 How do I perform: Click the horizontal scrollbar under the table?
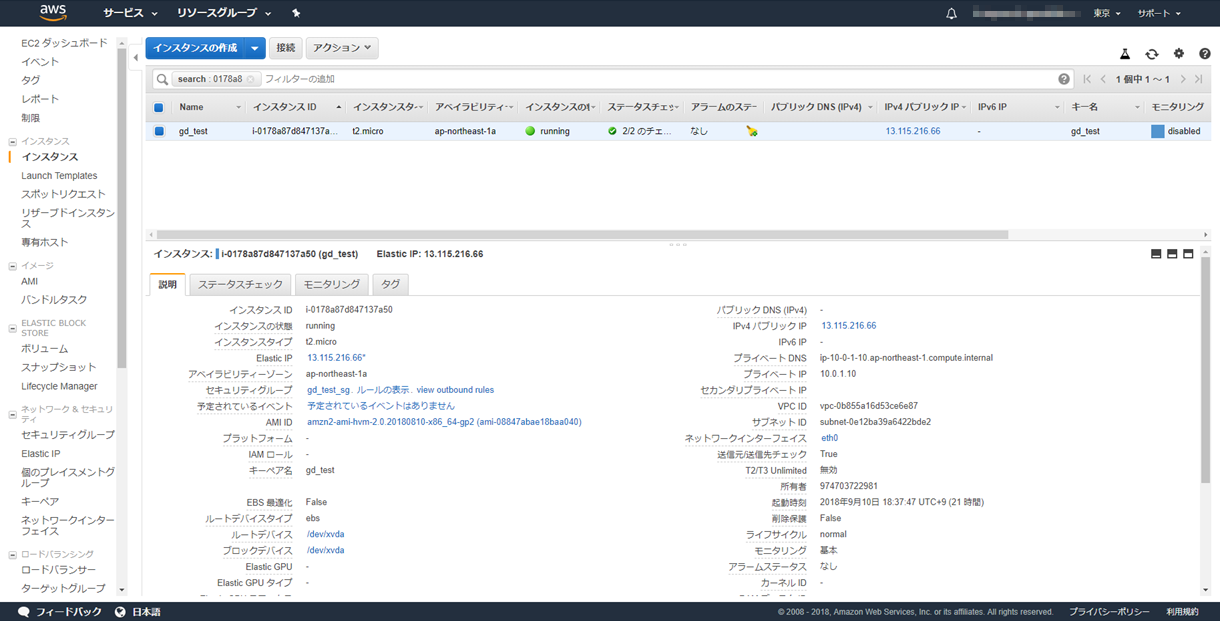[580, 235]
